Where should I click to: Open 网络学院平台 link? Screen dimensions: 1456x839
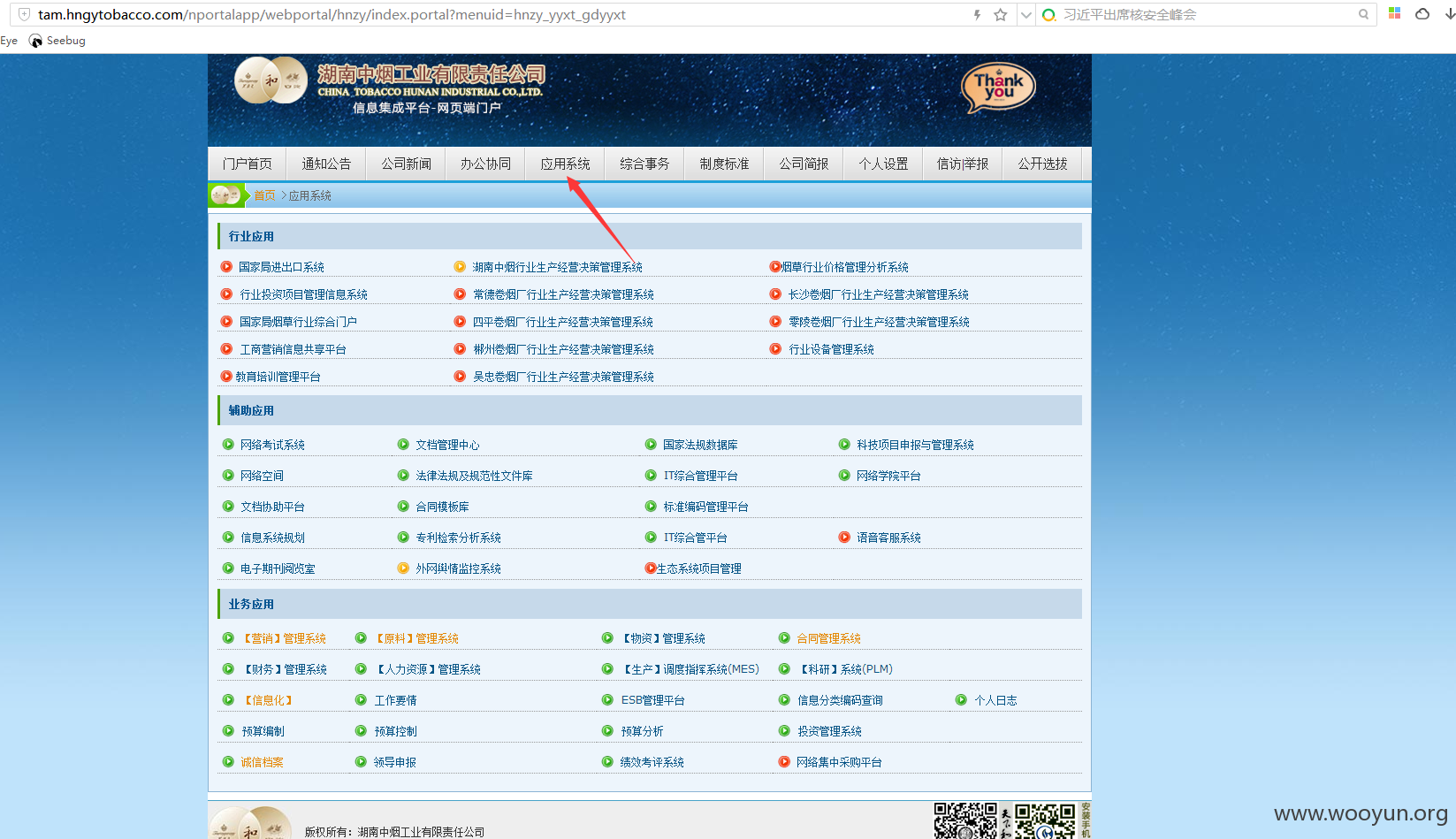(x=888, y=476)
